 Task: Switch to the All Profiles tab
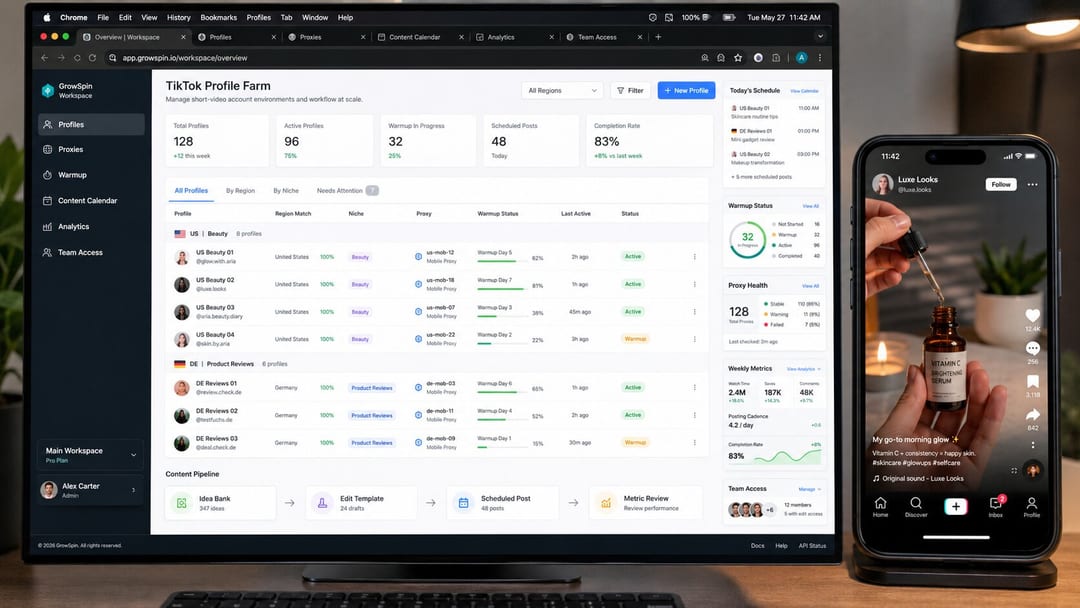coord(191,191)
